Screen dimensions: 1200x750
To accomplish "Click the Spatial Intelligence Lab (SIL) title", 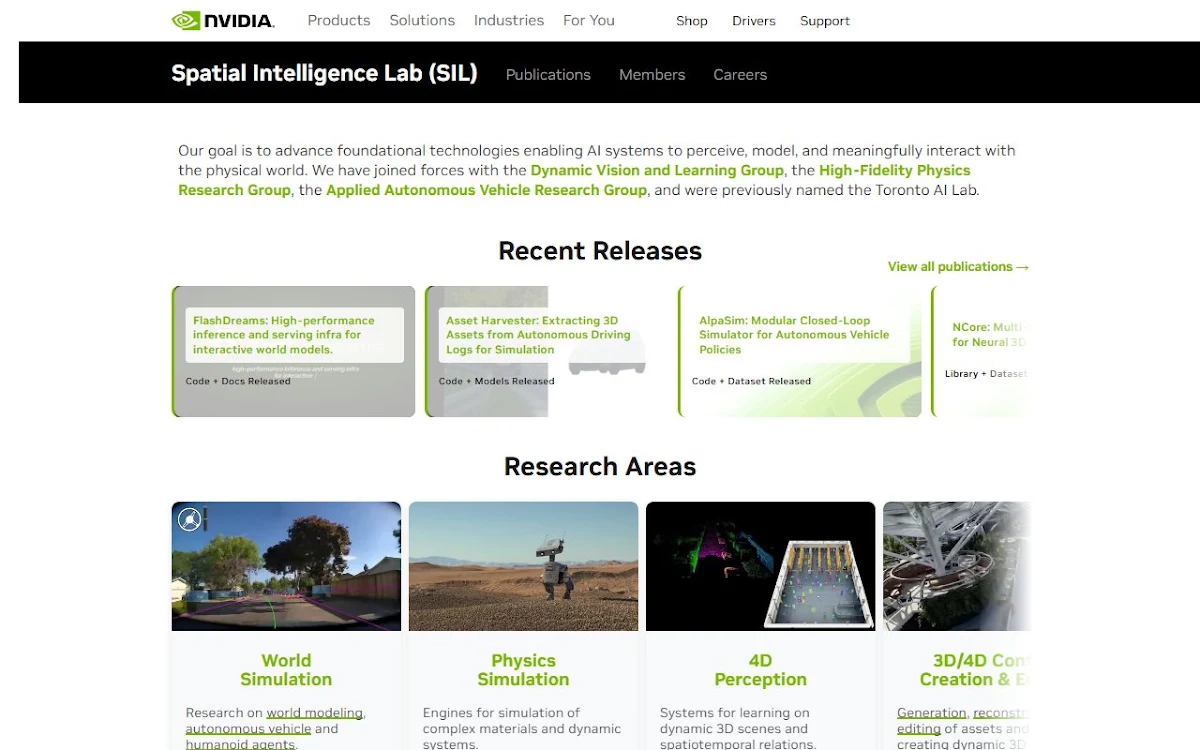I will click(324, 73).
